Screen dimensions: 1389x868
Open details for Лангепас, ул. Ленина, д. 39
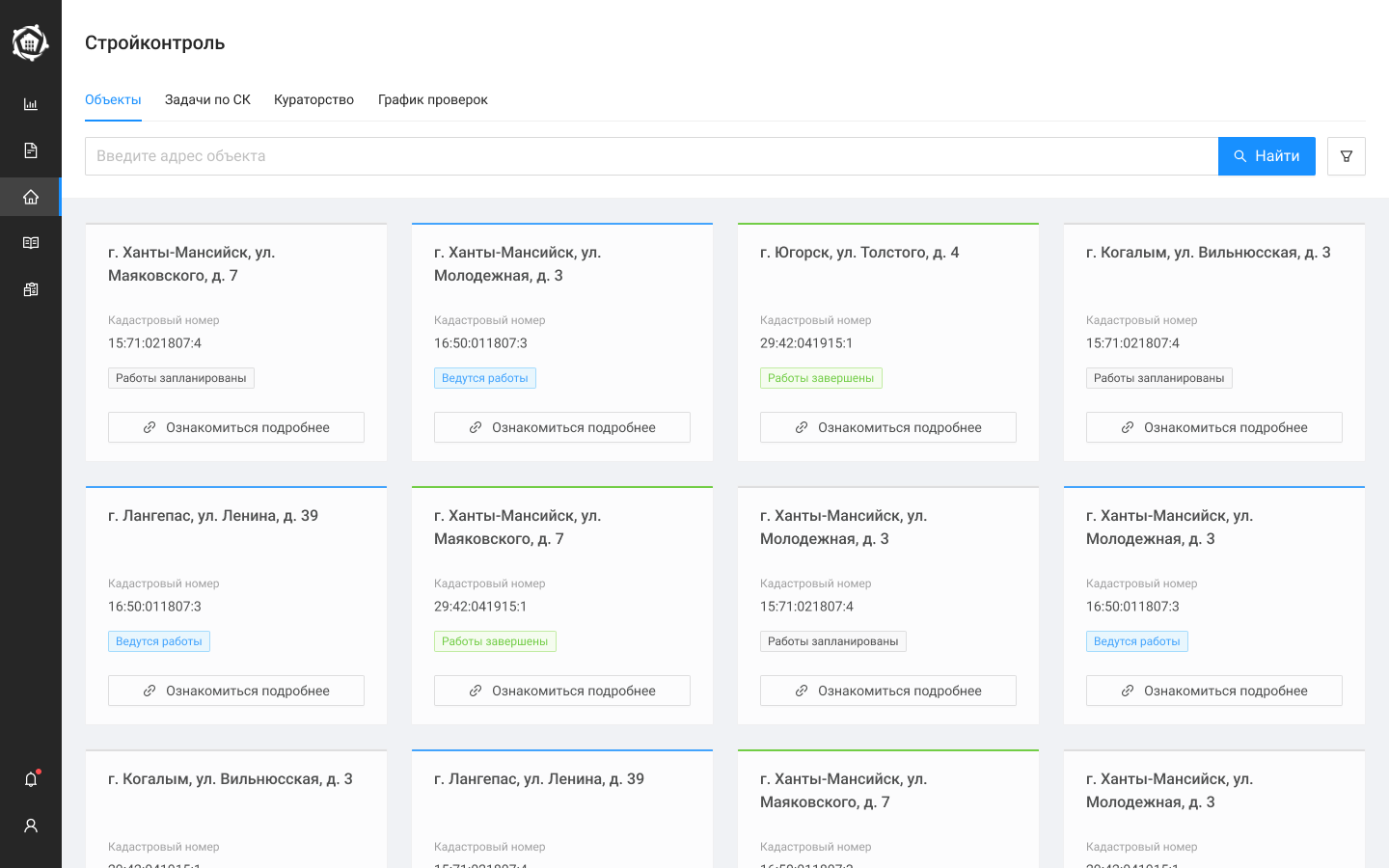tap(235, 691)
